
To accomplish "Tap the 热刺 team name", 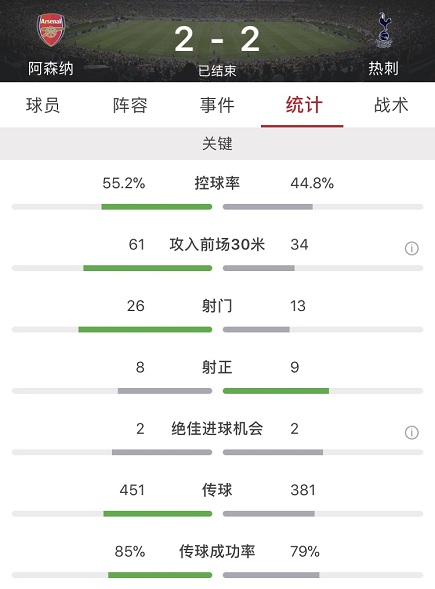I will pyautogui.click(x=384, y=68).
